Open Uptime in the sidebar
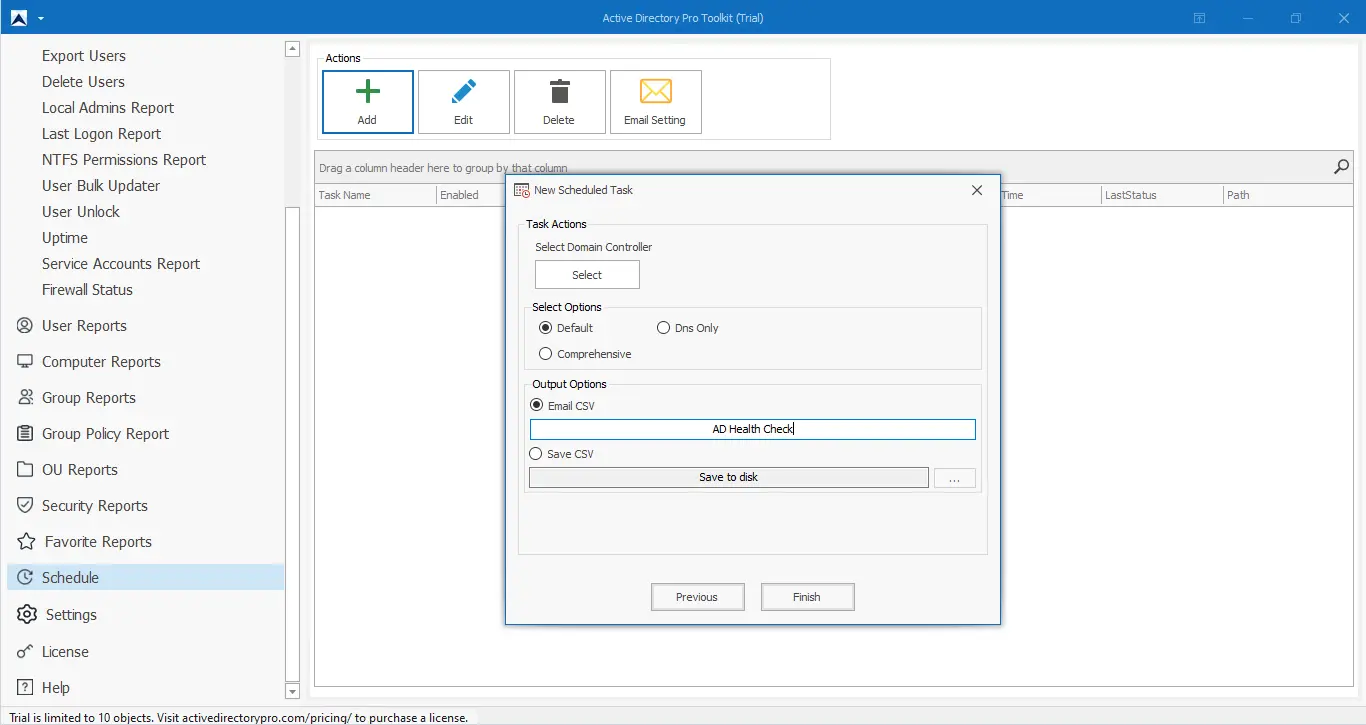 [65, 238]
